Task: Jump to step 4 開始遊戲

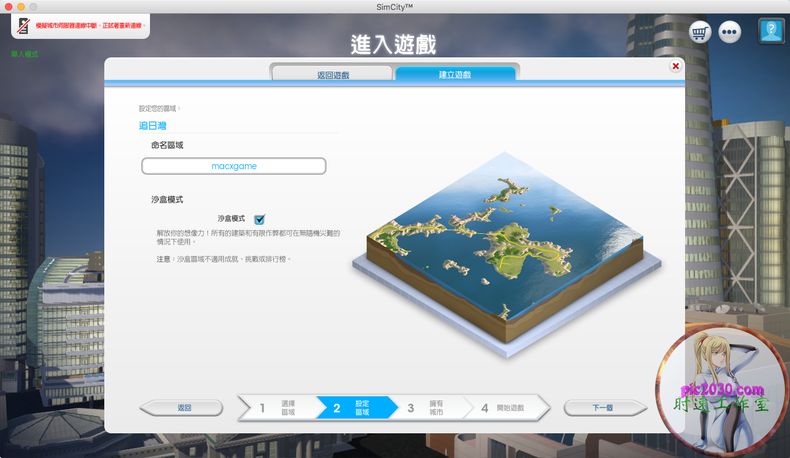Action: click(x=505, y=408)
